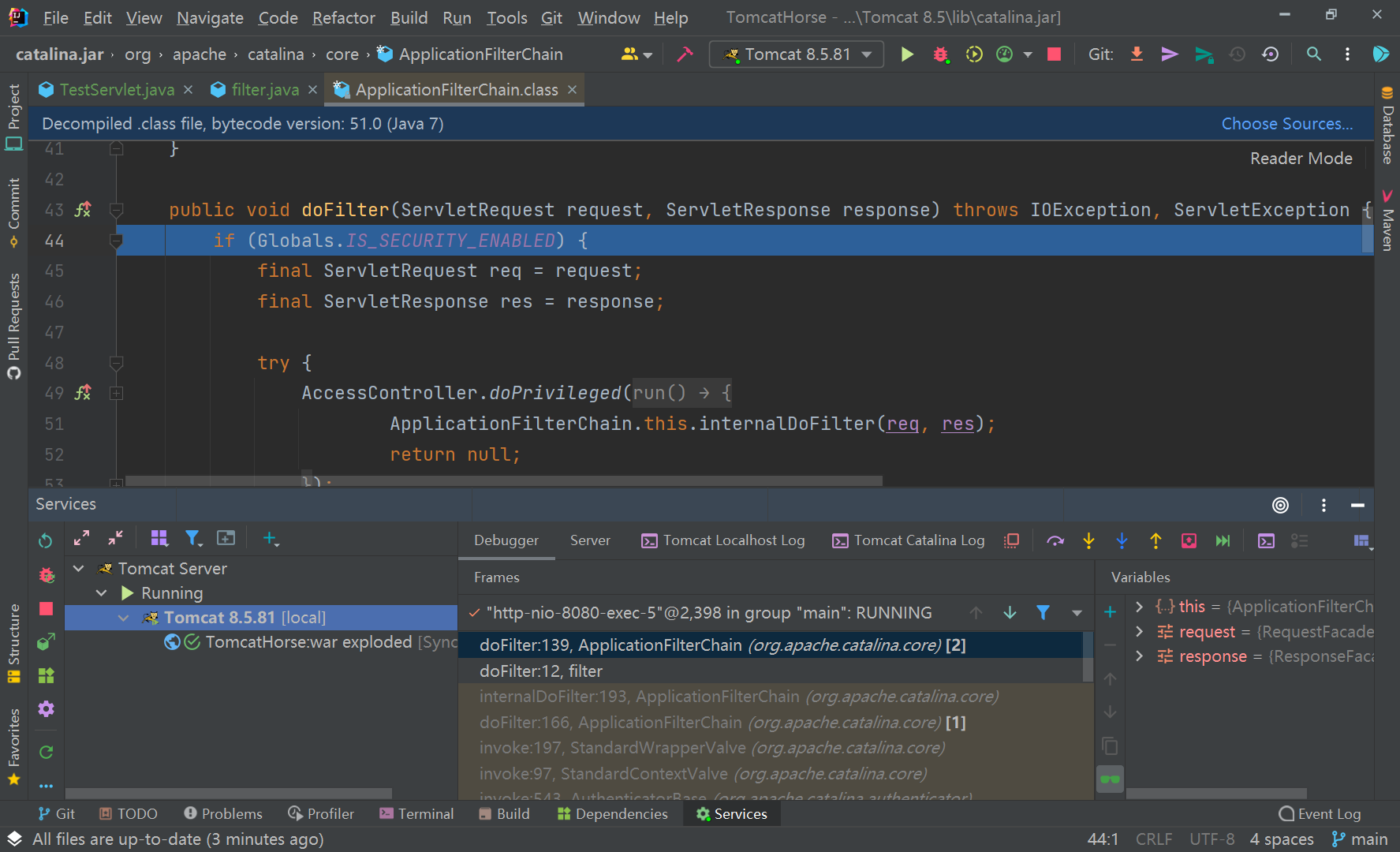Step out with the yellow up arrow
This screenshot has width=1400, height=852.
pyautogui.click(x=1155, y=540)
